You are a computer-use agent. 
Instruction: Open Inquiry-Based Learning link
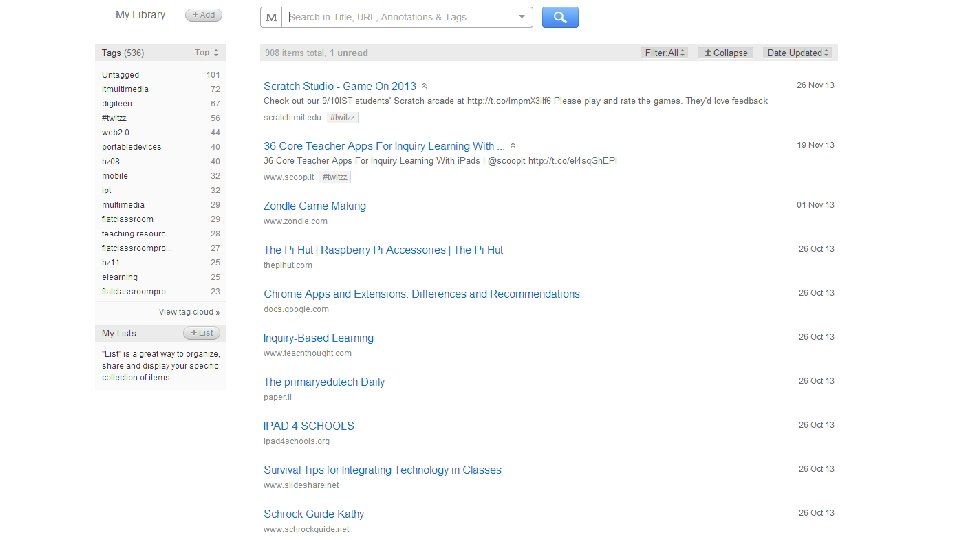318,338
